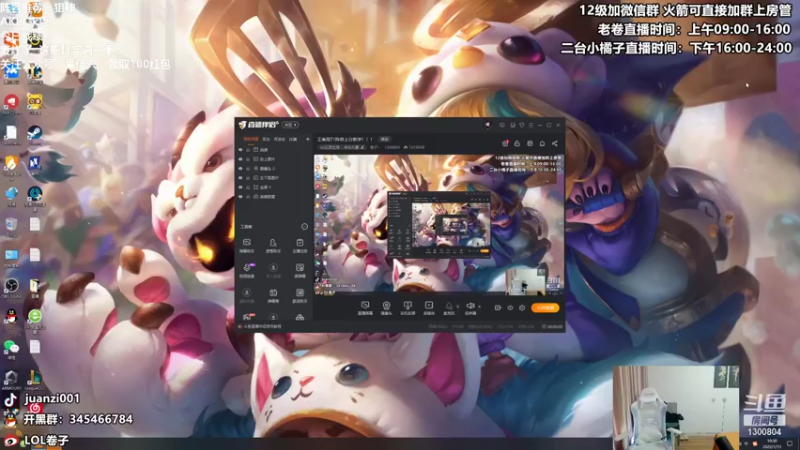800x450 pixels.
Task: Toggle the eye preview icon beside gear
Action: pos(510,308)
